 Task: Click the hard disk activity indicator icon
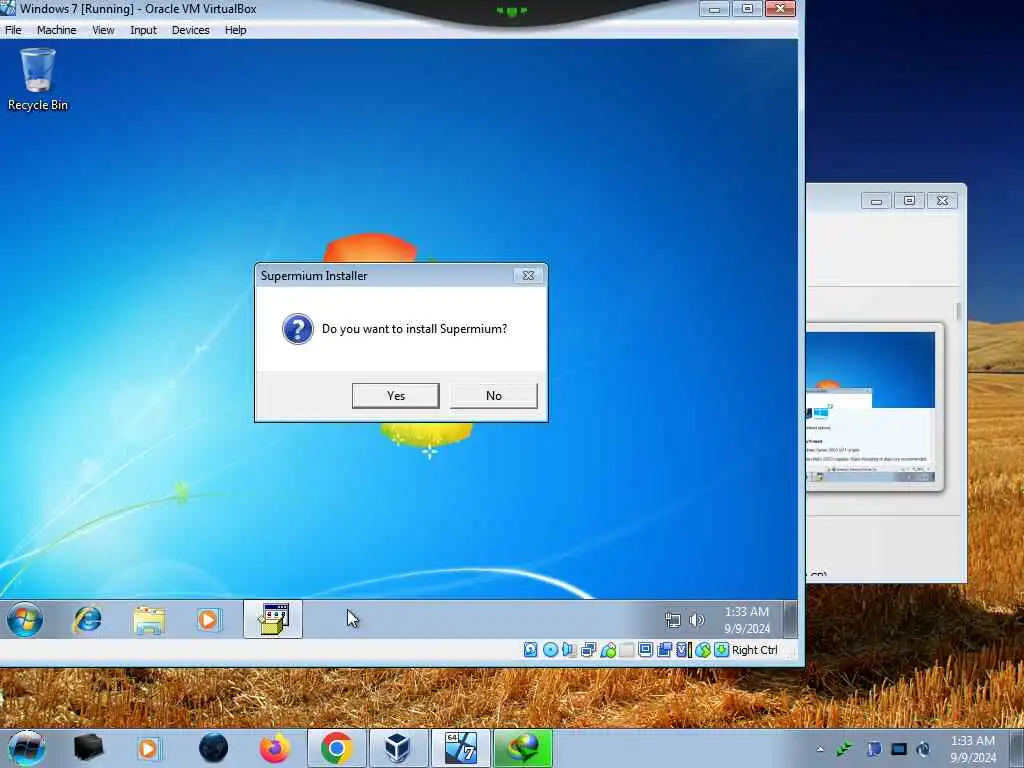coord(530,650)
